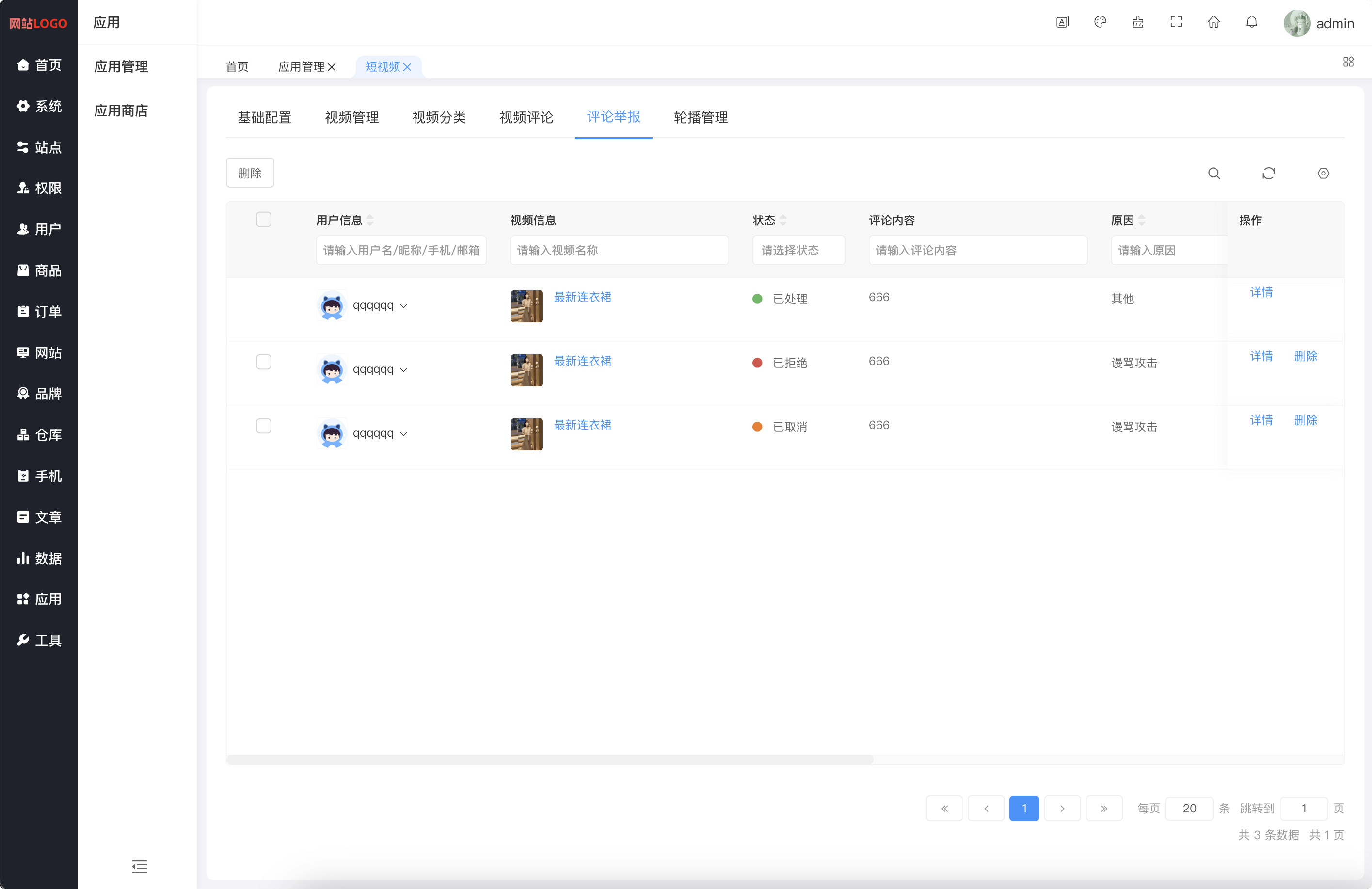Open the 请选择状态 status dropdown
Screen dimensions: 1372x889
798,250
